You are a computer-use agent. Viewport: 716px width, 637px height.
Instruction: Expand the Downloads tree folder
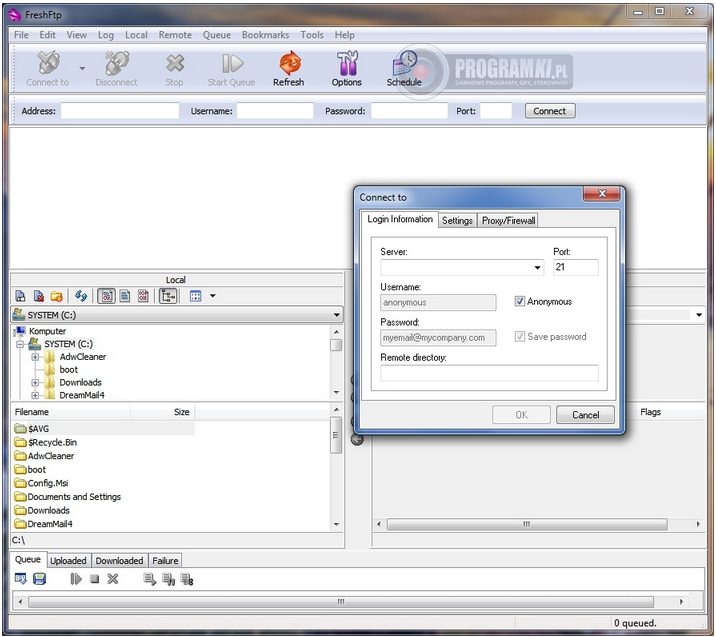(x=35, y=382)
